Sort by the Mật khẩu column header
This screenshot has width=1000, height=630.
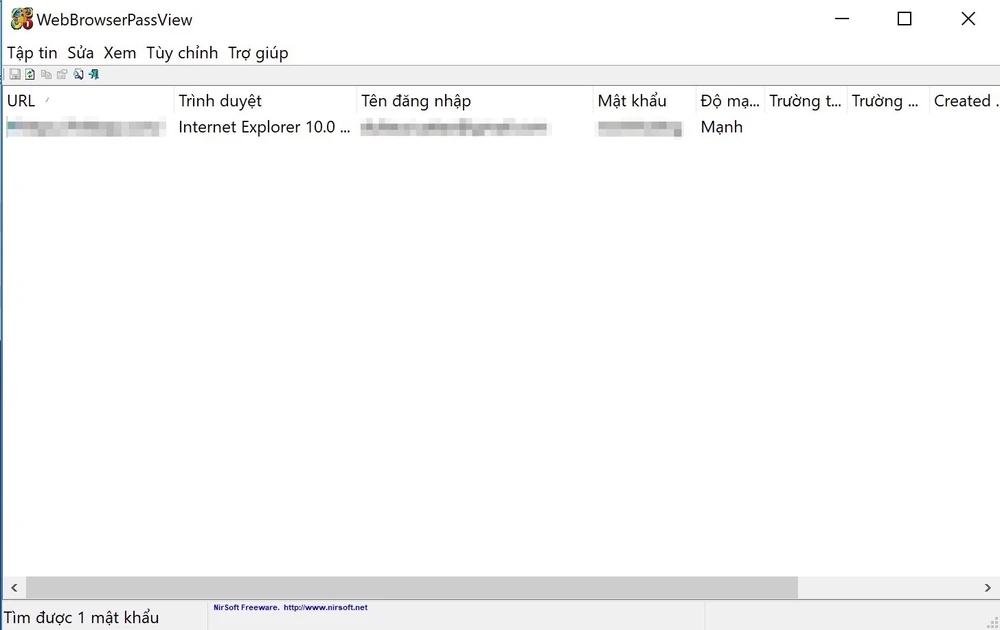pos(643,101)
